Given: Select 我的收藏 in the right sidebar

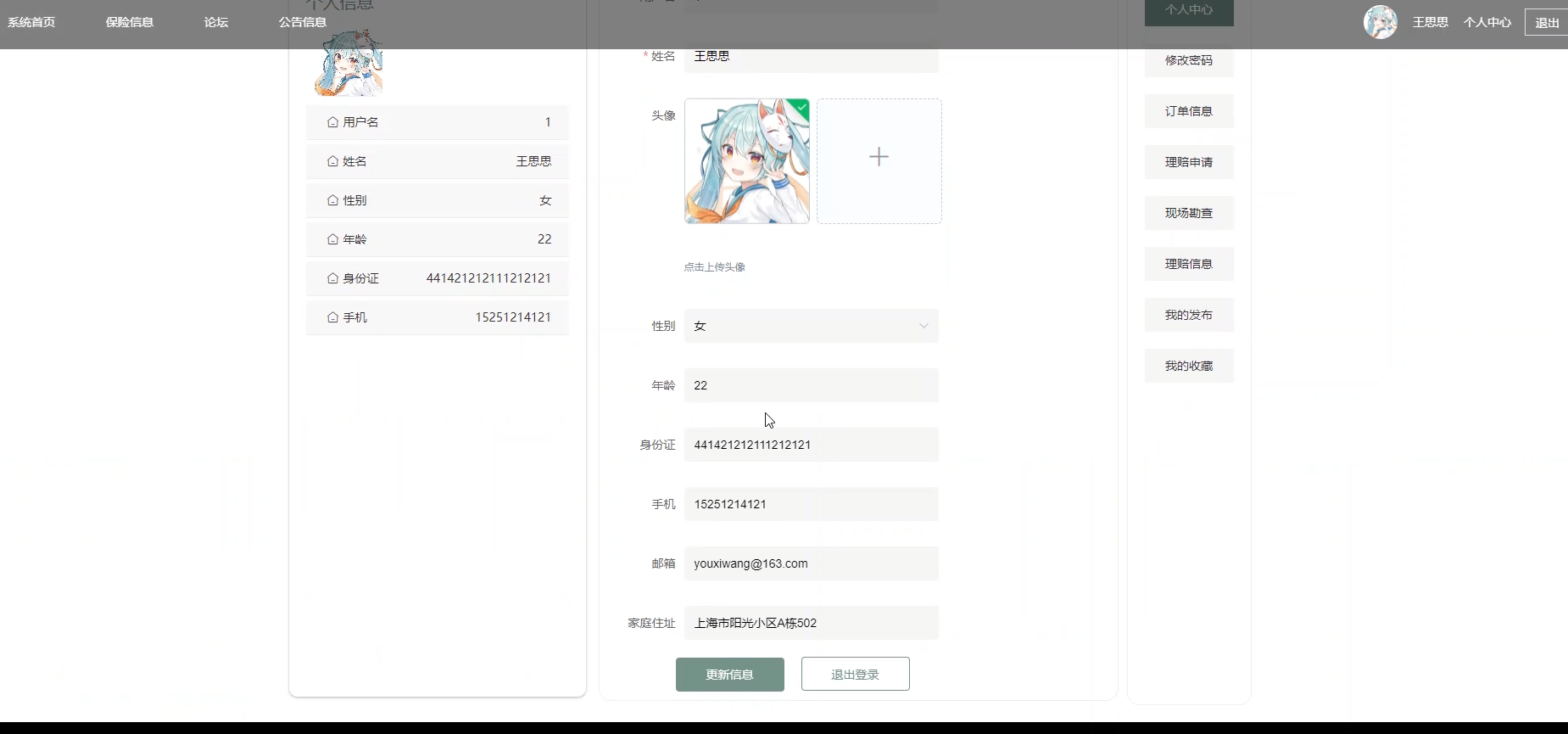Looking at the screenshot, I should (x=1189, y=366).
